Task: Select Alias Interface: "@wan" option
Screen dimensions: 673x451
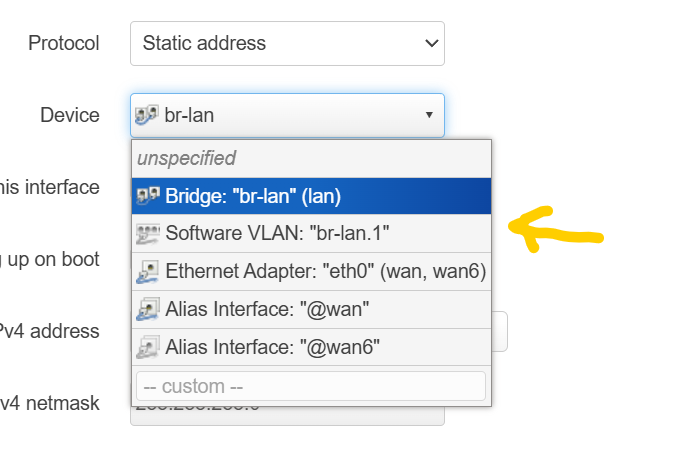Action: pyautogui.click(x=267, y=310)
